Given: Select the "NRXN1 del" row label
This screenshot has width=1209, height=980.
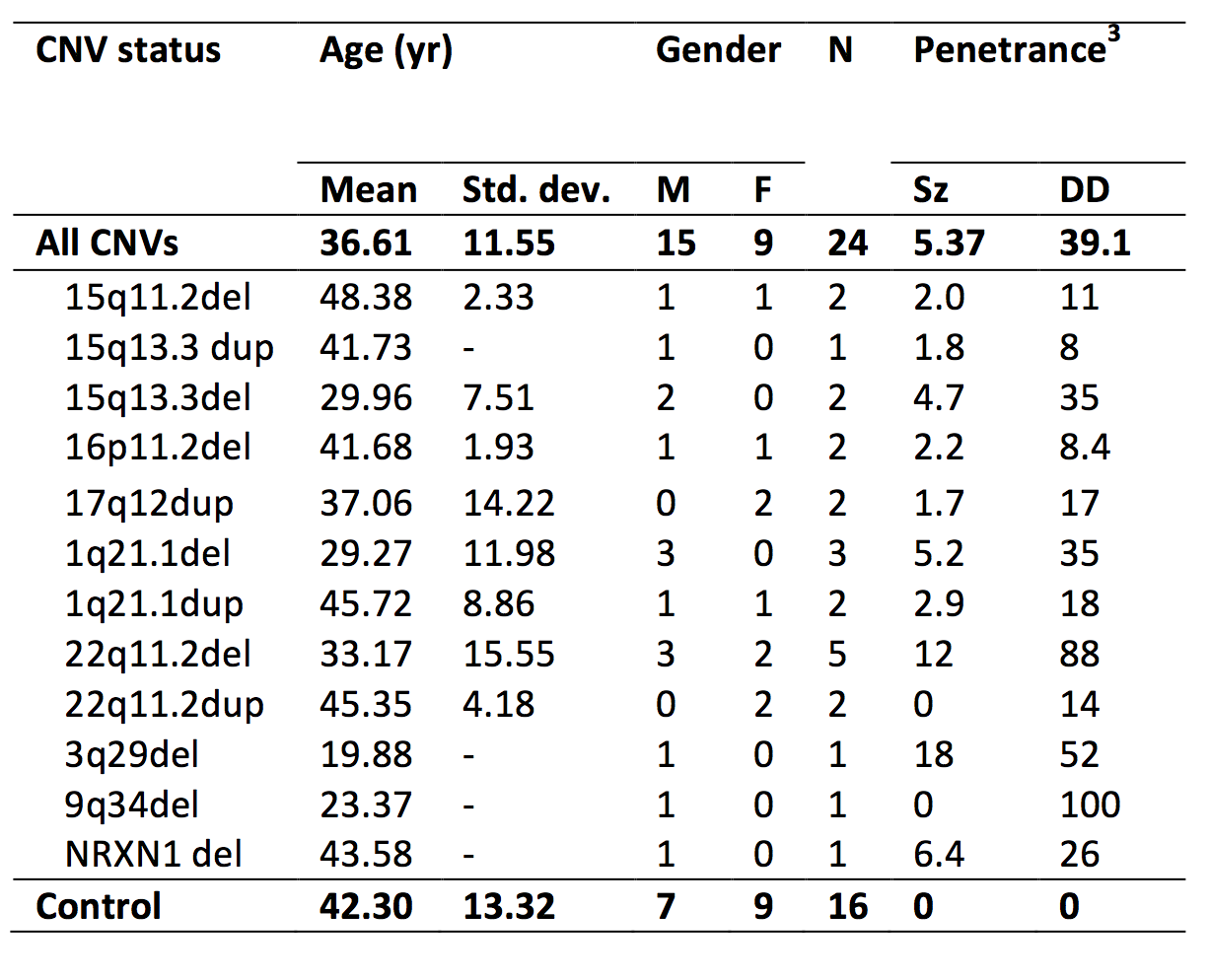Looking at the screenshot, I should coord(153,855).
